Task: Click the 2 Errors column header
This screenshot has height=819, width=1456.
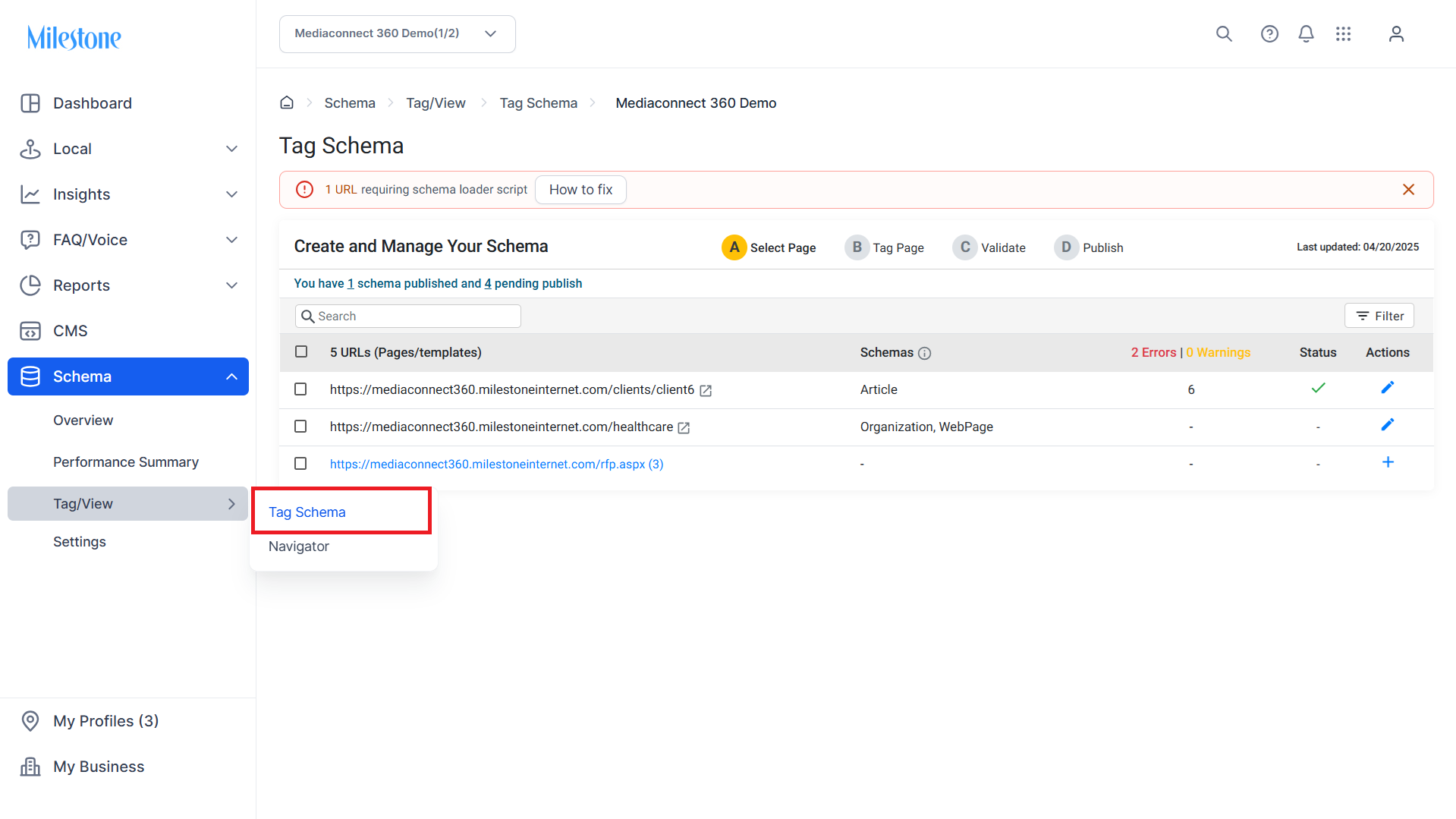Action: 1153,352
